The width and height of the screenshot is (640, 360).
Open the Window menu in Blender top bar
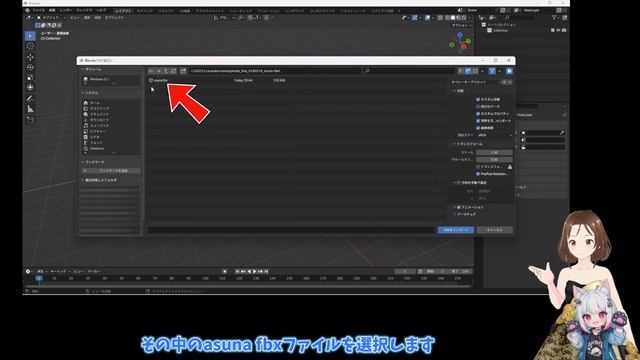(84, 10)
